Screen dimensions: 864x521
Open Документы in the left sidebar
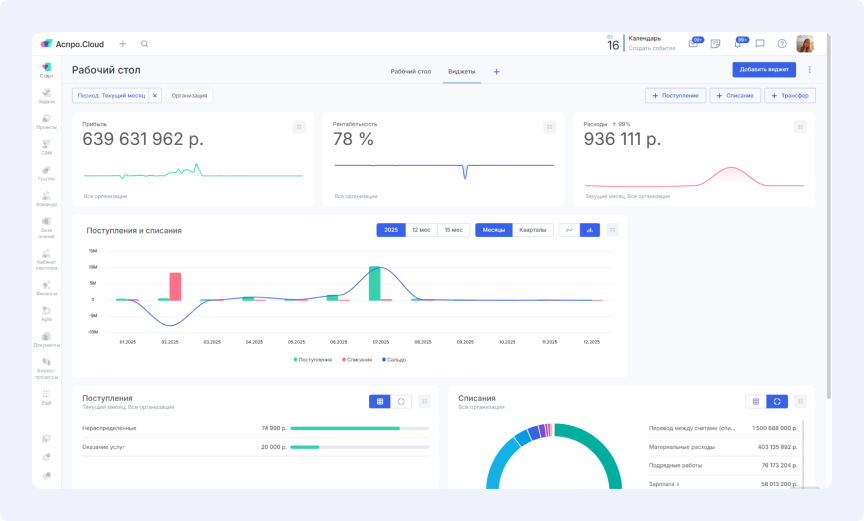coord(46,339)
